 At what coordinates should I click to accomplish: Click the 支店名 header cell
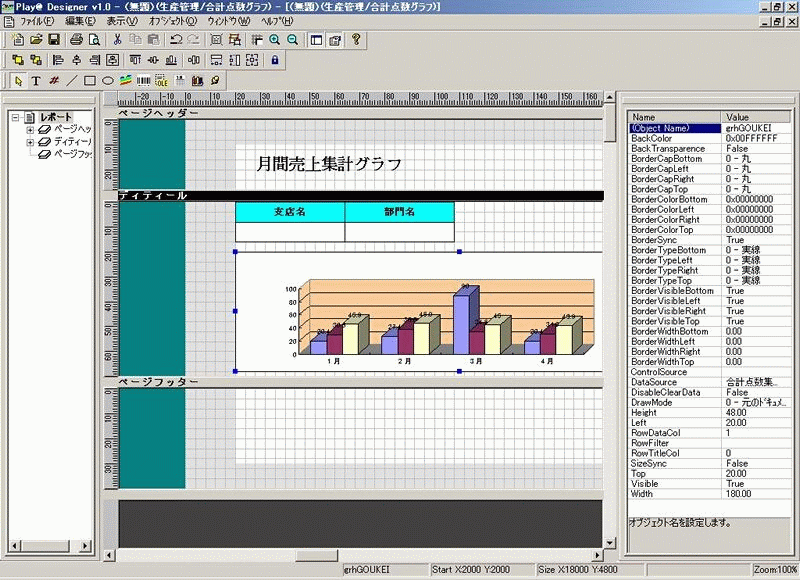(289, 212)
